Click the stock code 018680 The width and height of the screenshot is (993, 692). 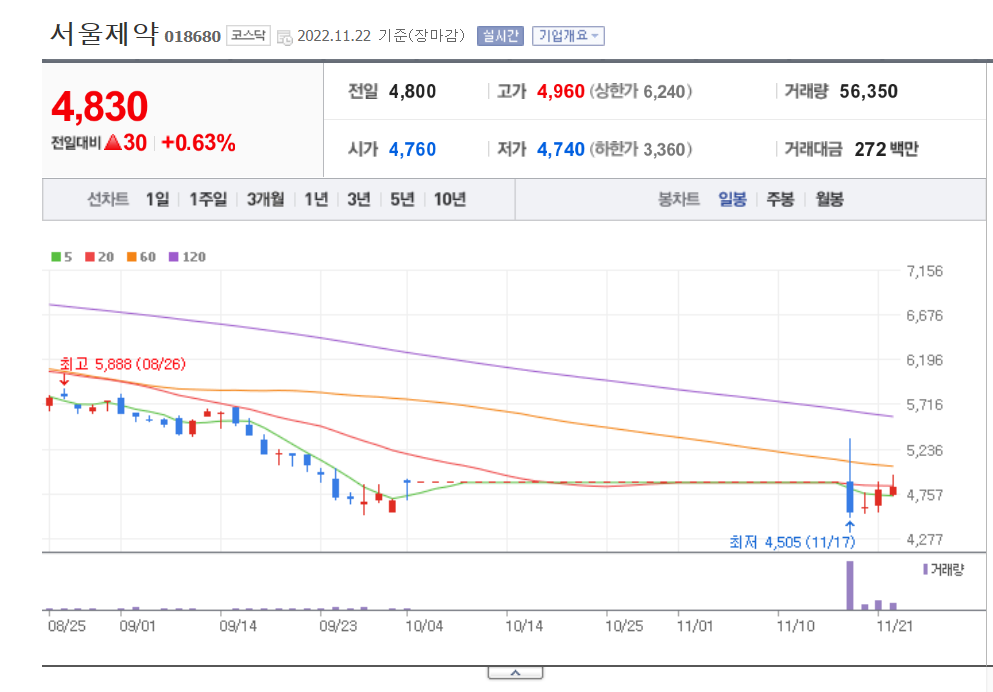pos(193,37)
